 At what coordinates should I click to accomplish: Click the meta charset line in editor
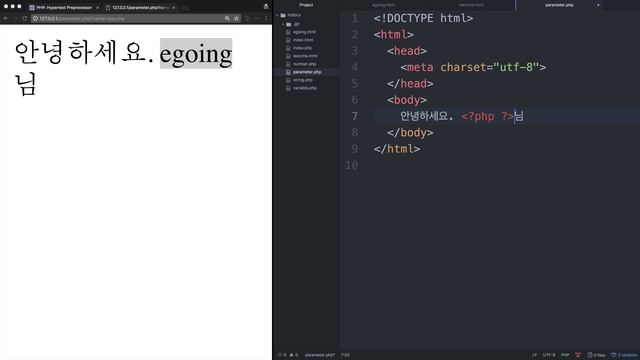[473, 67]
